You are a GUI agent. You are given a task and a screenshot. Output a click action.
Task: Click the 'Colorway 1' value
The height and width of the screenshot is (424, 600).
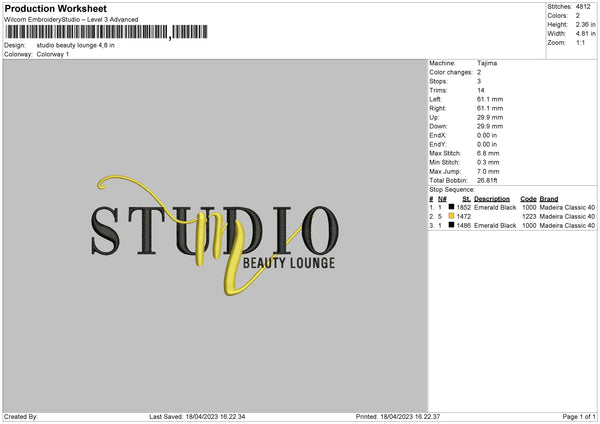point(53,54)
